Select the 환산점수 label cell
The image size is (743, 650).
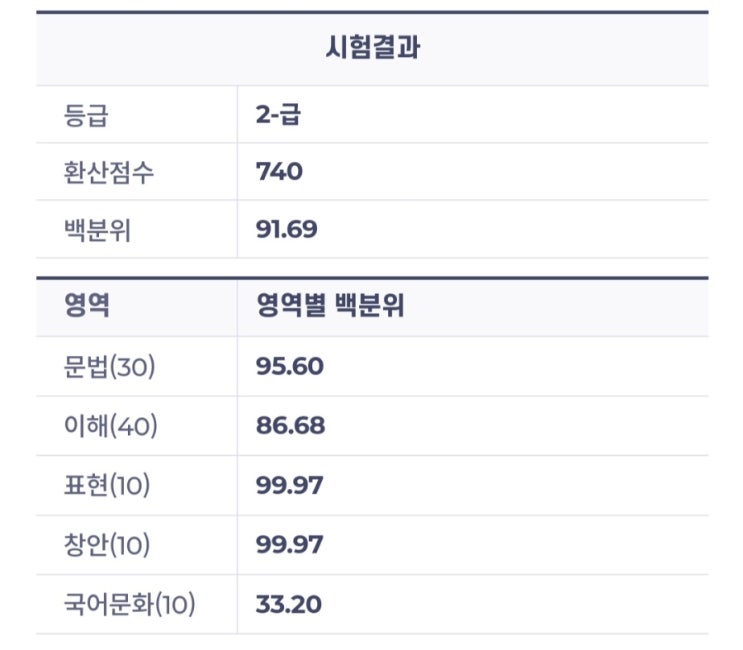pyautogui.click(x=108, y=172)
